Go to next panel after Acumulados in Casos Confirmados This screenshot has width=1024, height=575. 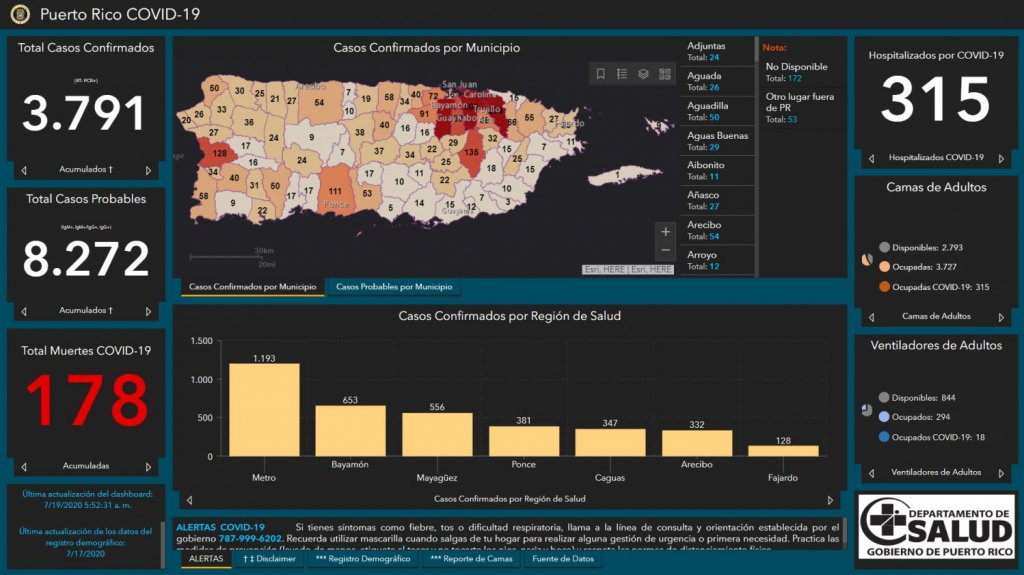pyautogui.click(x=149, y=170)
